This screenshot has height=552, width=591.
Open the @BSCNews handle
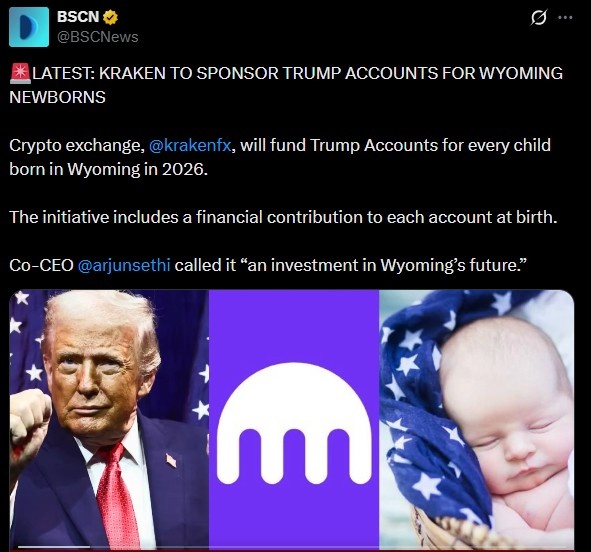(x=98, y=37)
